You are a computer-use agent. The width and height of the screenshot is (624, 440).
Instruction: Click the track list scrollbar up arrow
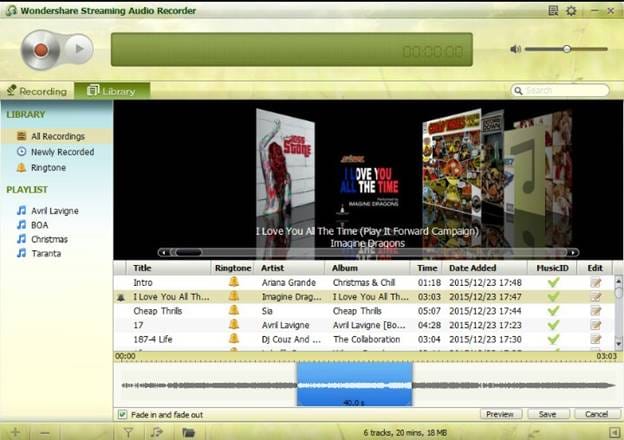point(618,281)
